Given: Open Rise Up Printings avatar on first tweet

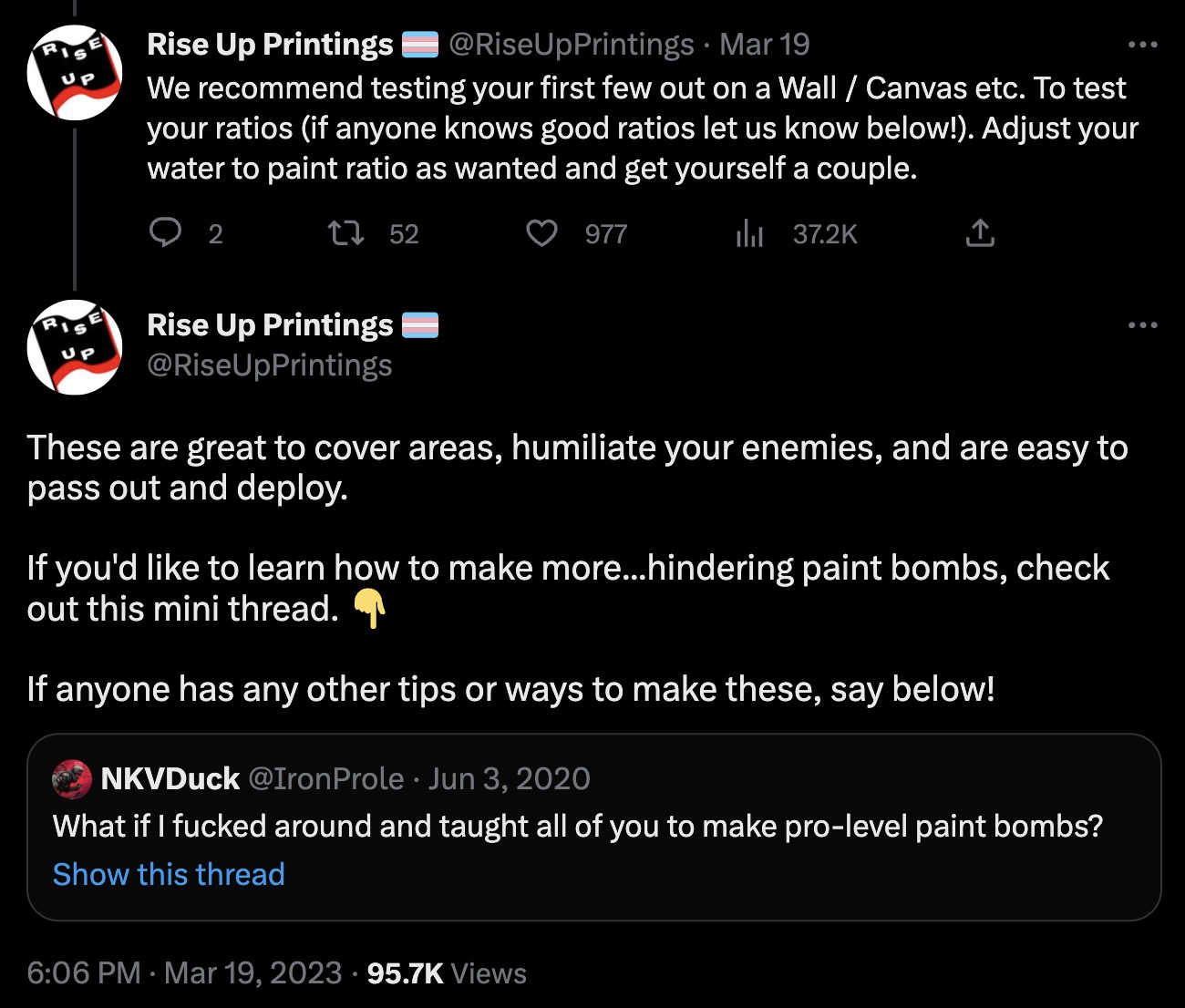Looking at the screenshot, I should pyautogui.click(x=75, y=73).
